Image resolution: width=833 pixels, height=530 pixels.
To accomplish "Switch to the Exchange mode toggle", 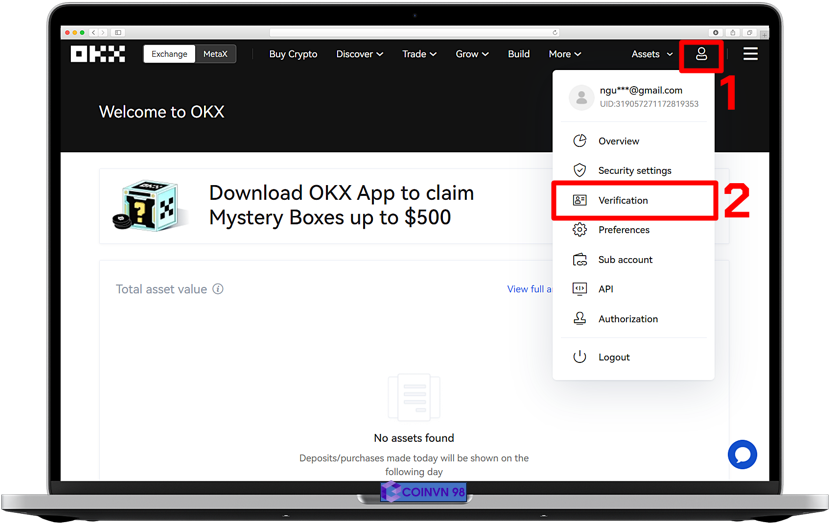I will pyautogui.click(x=169, y=54).
